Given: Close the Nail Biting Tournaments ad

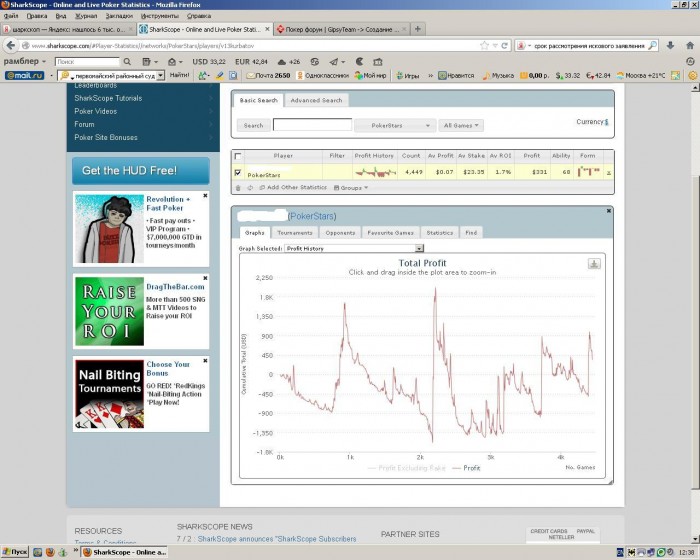Looking at the screenshot, I should pyautogui.click(x=205, y=360).
